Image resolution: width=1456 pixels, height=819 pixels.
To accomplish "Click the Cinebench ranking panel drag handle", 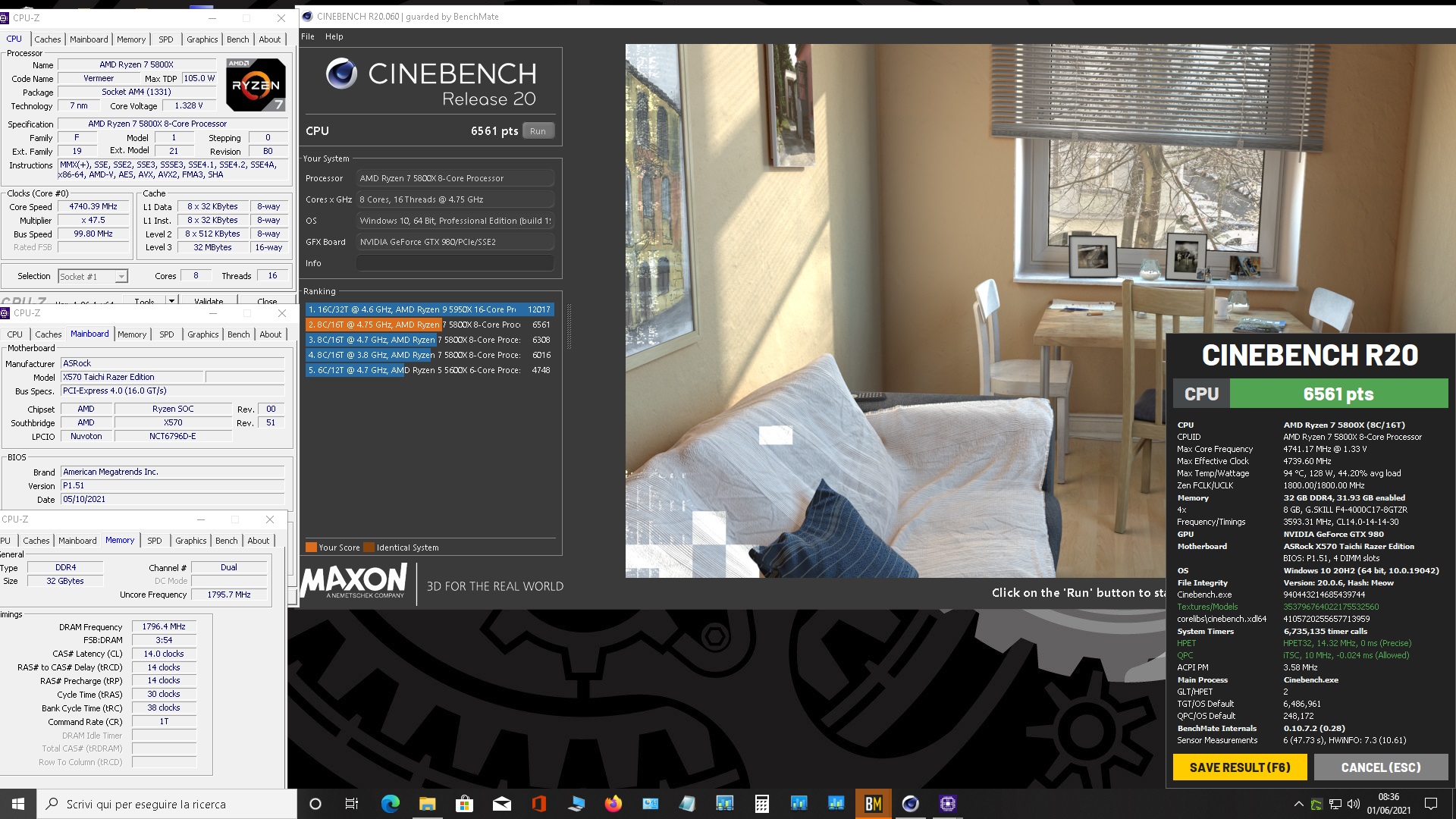I will click(x=569, y=326).
